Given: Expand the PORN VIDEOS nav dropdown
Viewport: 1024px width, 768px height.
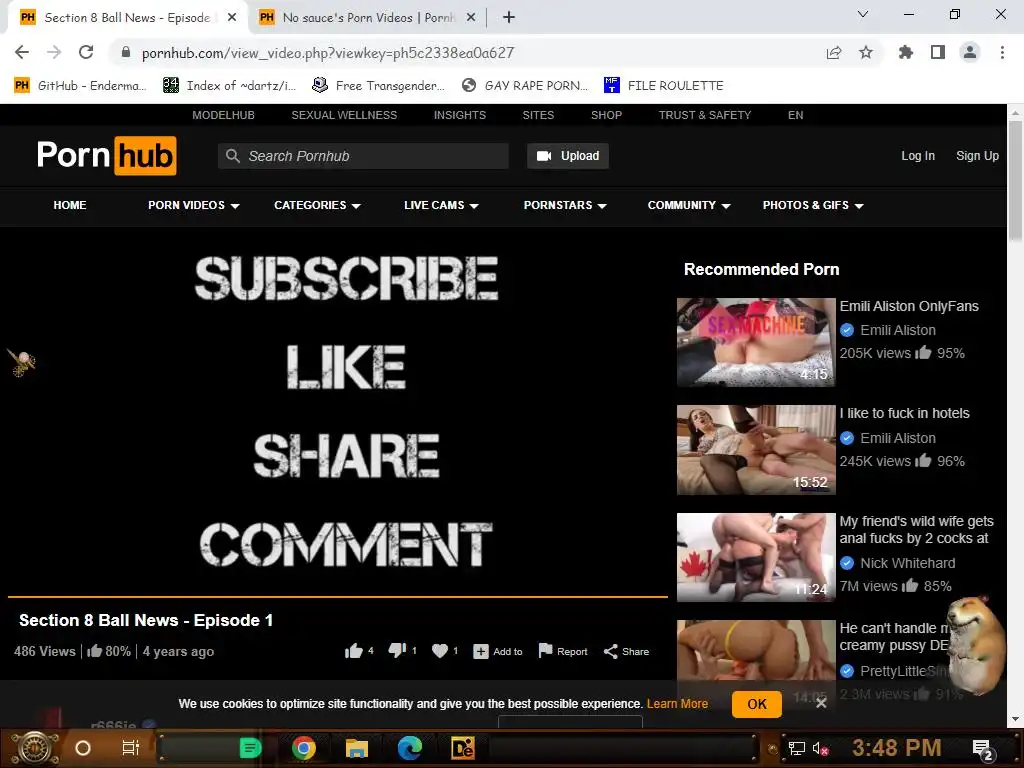Looking at the screenshot, I should (194, 205).
